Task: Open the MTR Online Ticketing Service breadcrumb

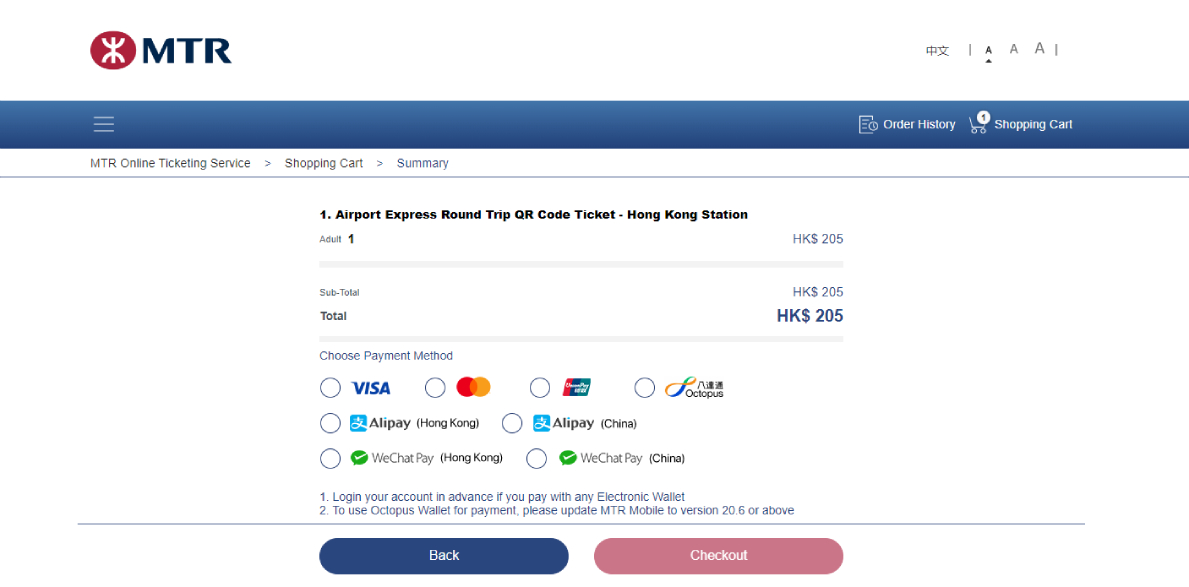Action: (x=170, y=163)
